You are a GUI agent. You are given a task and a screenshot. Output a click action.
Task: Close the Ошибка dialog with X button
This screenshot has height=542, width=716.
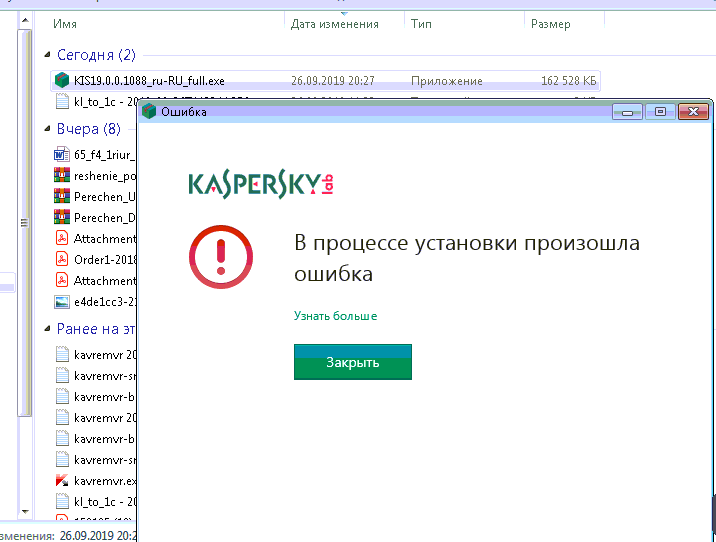[x=693, y=112]
